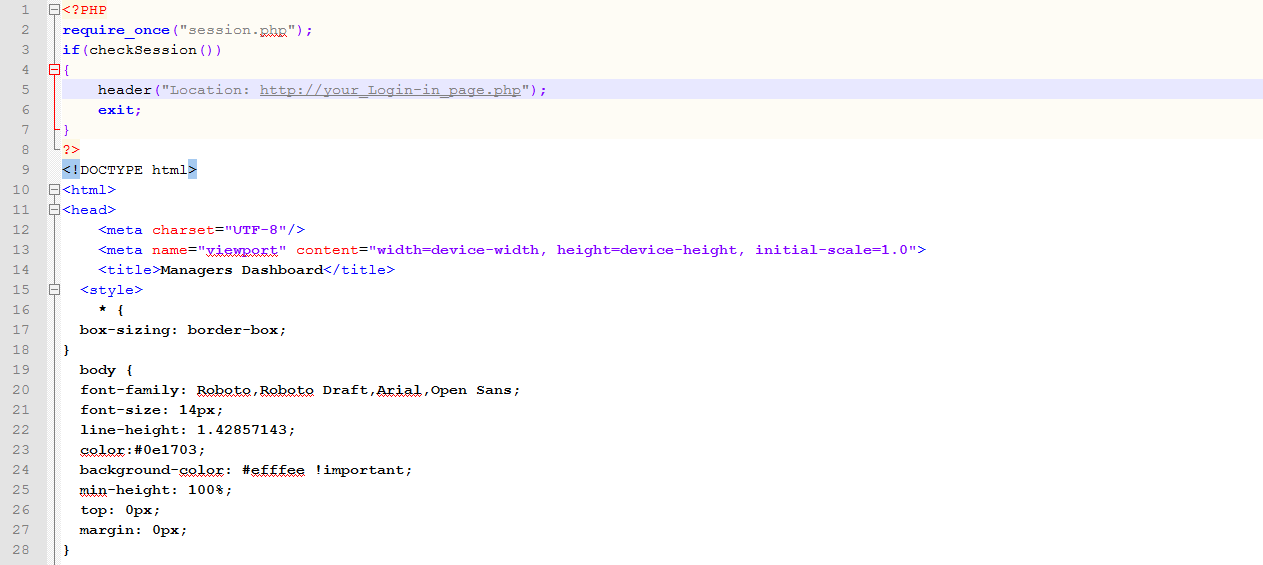Click the color:#0e1703 declaration
Viewport: 1263px width, 565px height.
pyautogui.click(x=143, y=450)
